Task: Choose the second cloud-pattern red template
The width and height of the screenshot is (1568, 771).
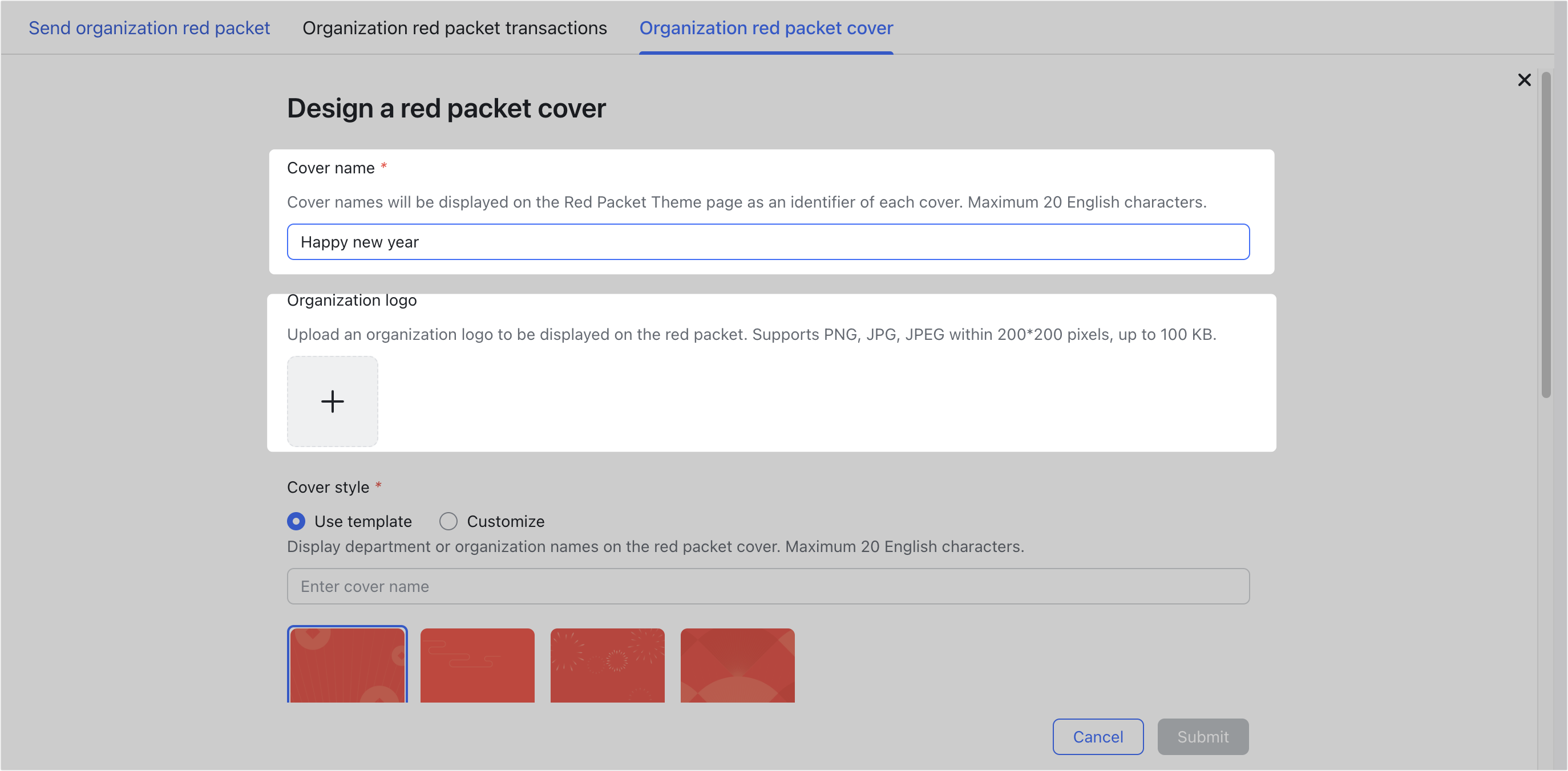Action: [477, 665]
